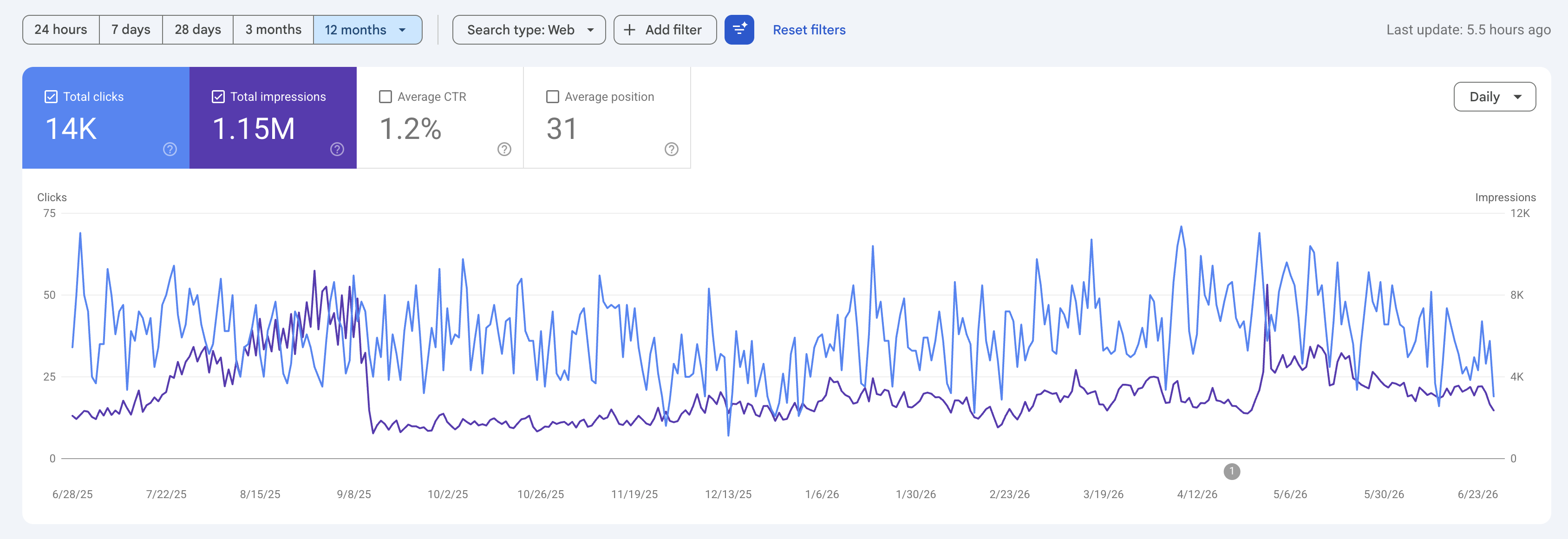Click the 7/22/25 date axis label

point(166,494)
